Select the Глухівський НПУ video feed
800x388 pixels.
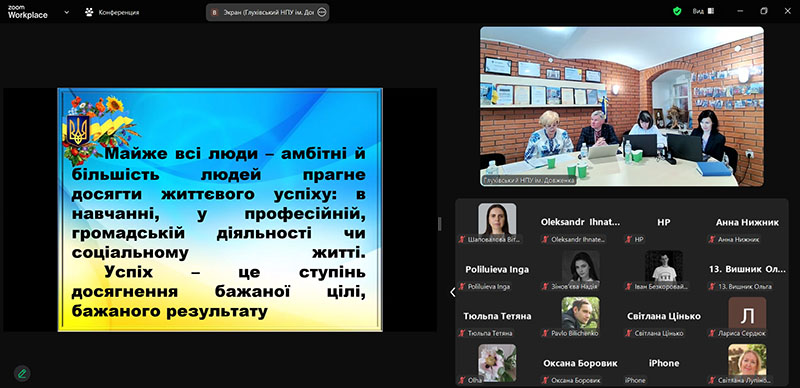[622, 106]
